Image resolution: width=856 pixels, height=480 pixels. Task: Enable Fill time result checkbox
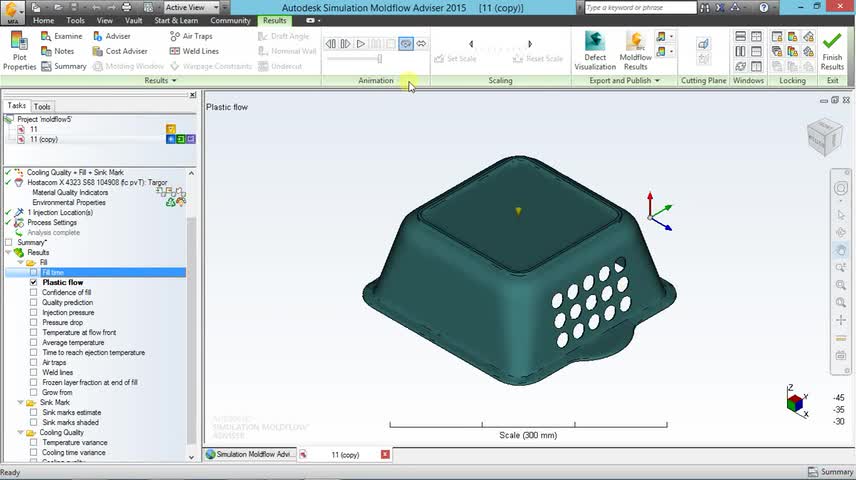click(34, 272)
